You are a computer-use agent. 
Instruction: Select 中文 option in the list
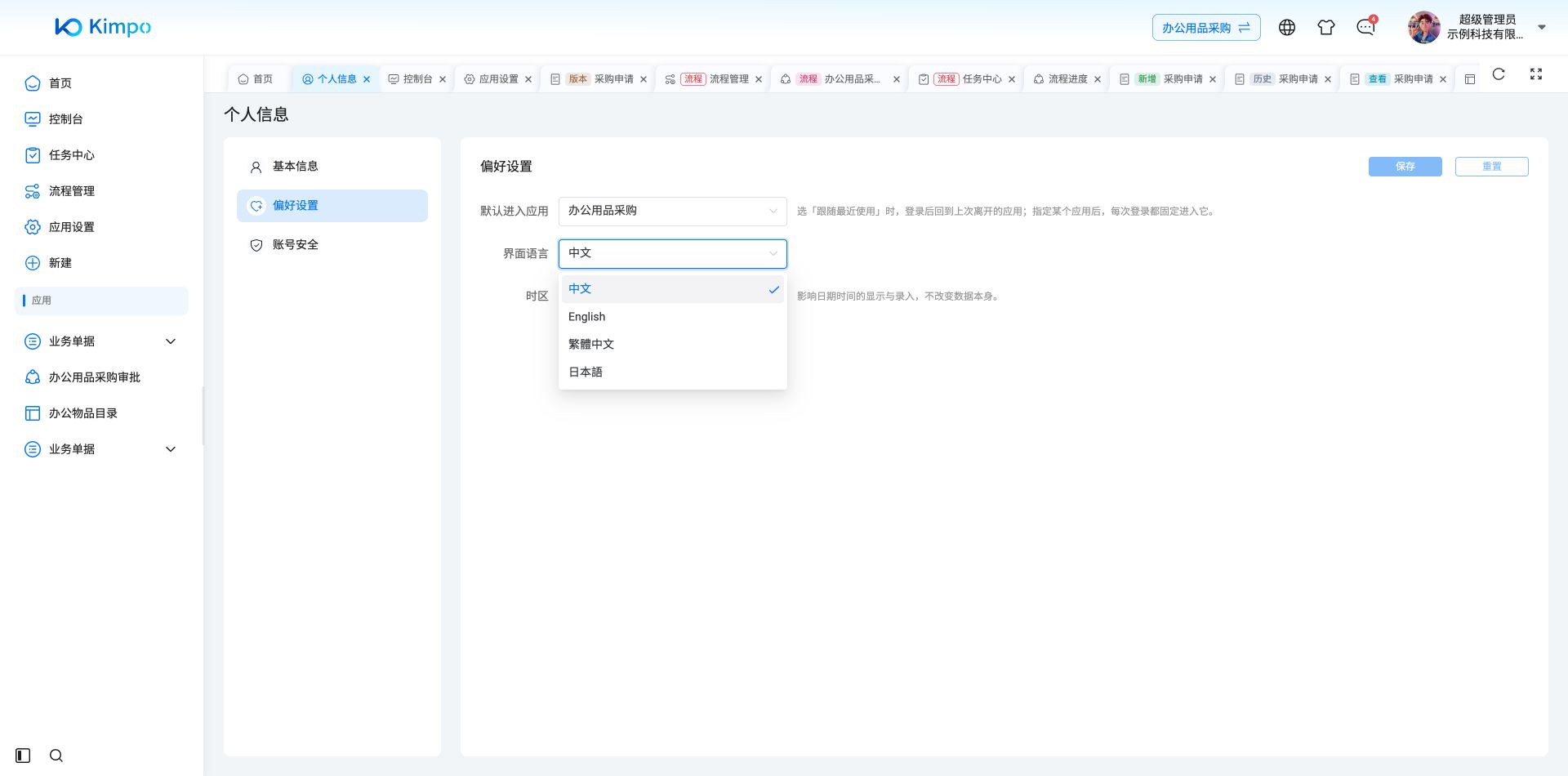(x=673, y=289)
